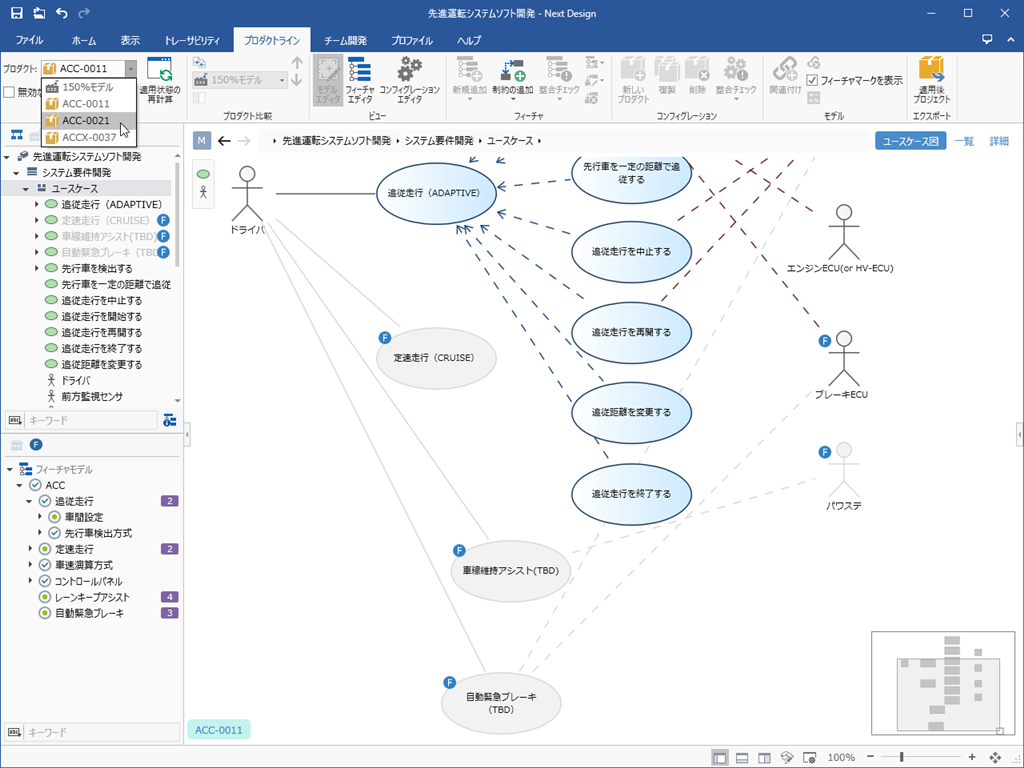Viewport: 1024px width, 768px height.
Task: Click the fit-to-view icon in status bar
Action: (x=995, y=758)
